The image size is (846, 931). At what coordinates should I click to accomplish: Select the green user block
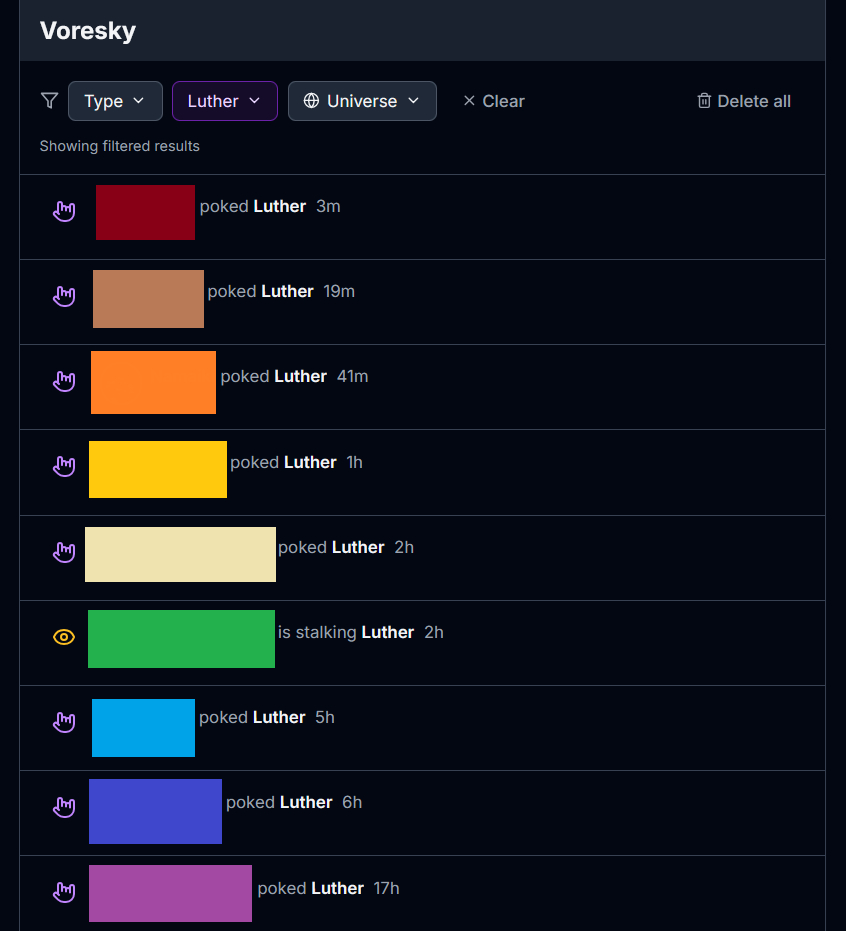(181, 639)
